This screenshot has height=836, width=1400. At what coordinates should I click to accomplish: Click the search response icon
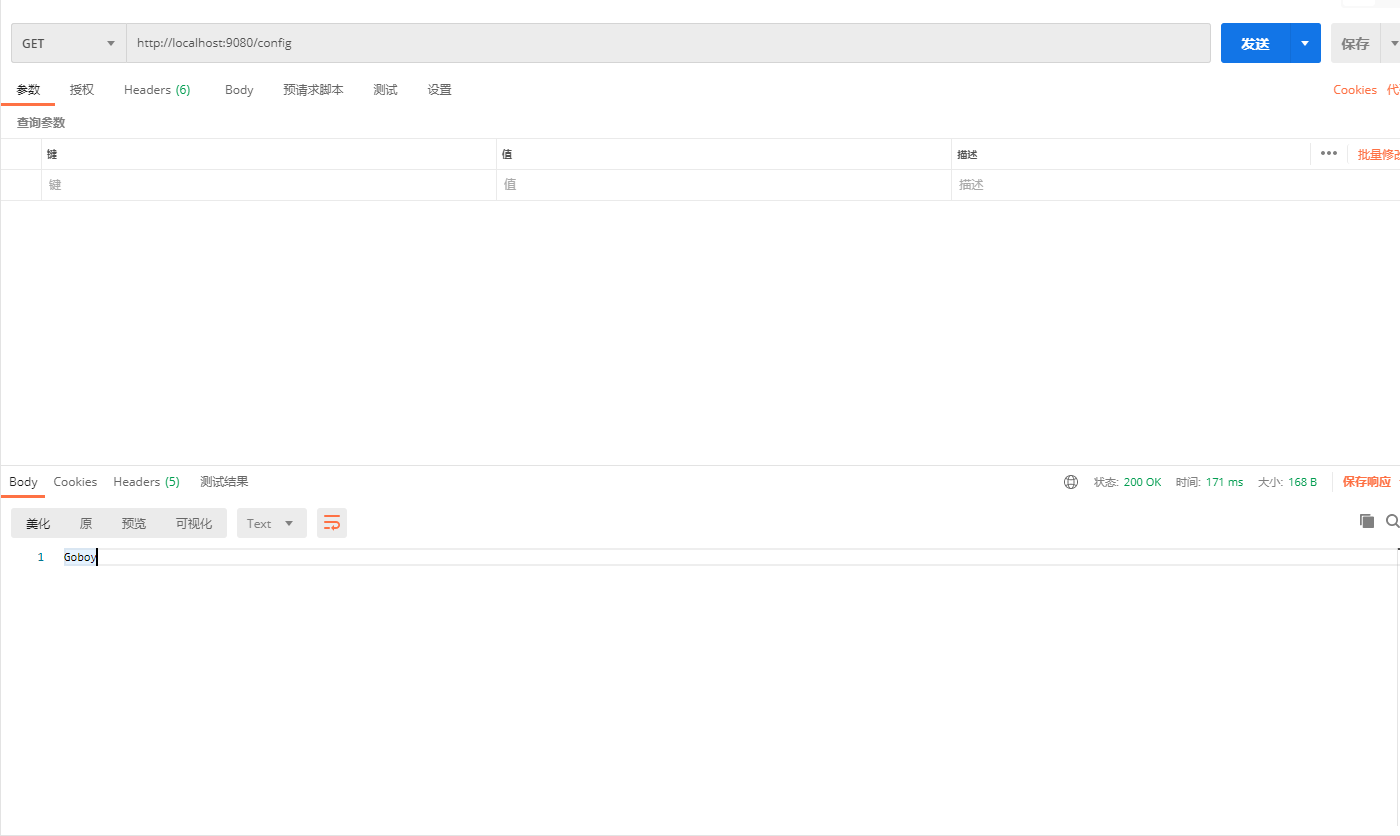(1393, 521)
